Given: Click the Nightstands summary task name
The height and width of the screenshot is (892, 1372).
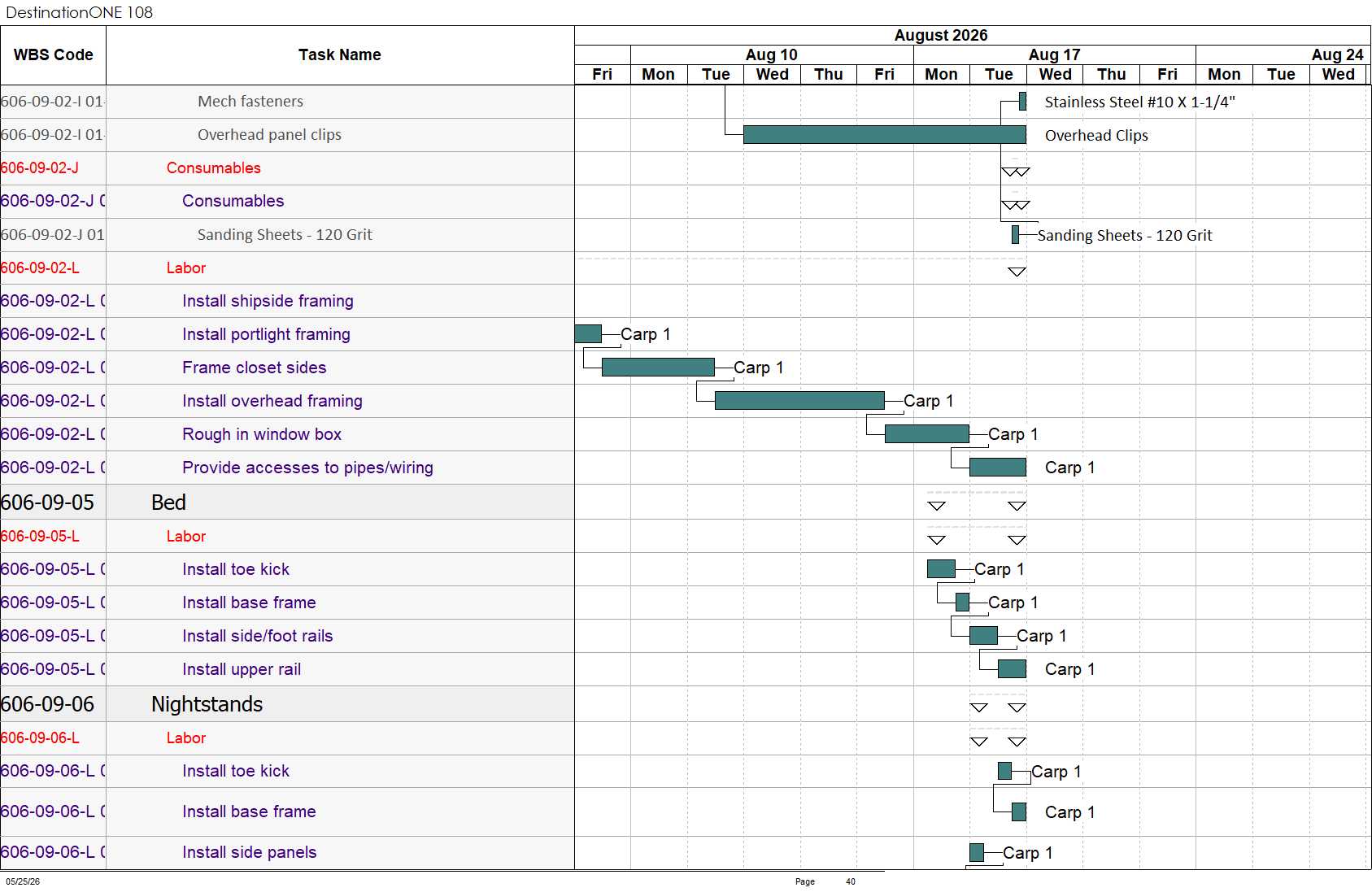Looking at the screenshot, I should pos(207,704).
